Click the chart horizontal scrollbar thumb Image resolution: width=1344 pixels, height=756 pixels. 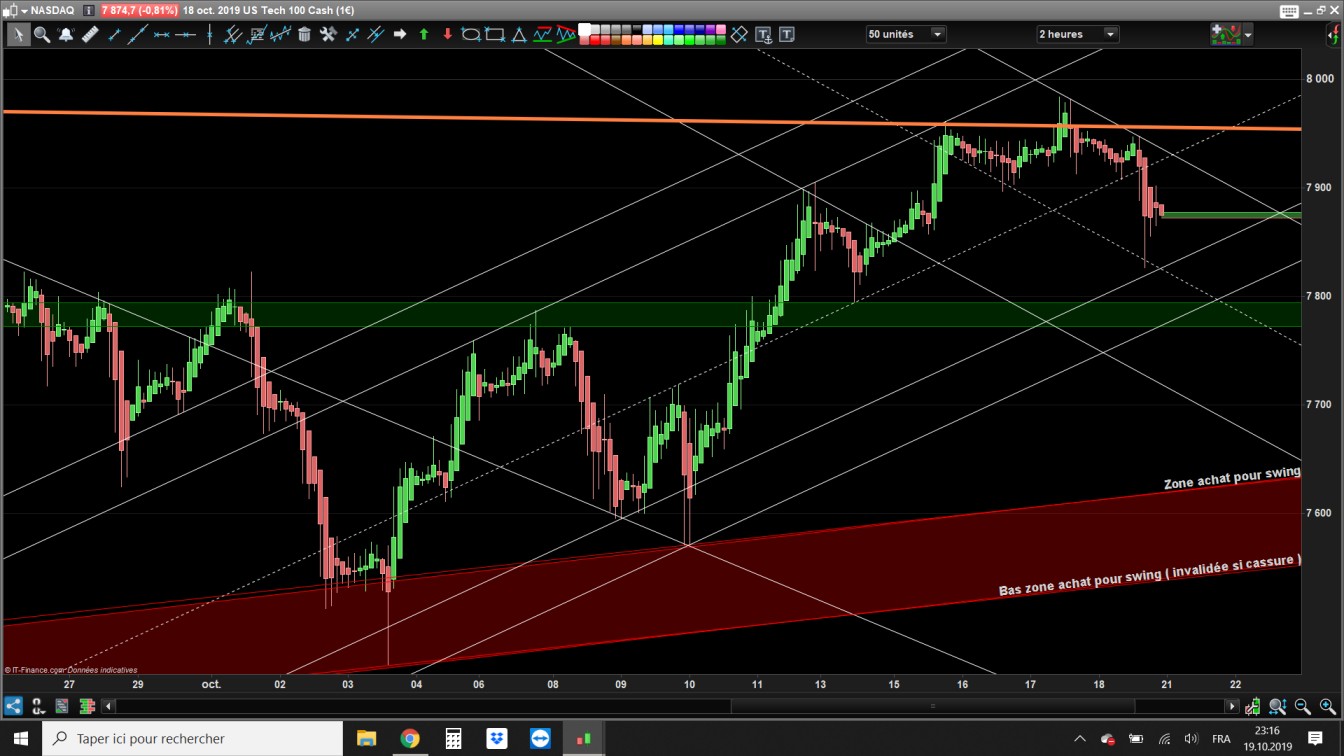pyautogui.click(x=932, y=706)
